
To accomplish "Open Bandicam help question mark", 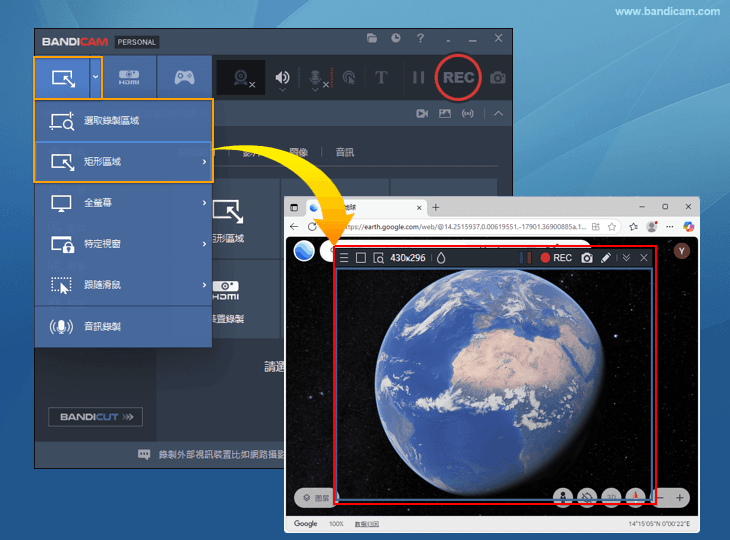I will click(x=420, y=38).
